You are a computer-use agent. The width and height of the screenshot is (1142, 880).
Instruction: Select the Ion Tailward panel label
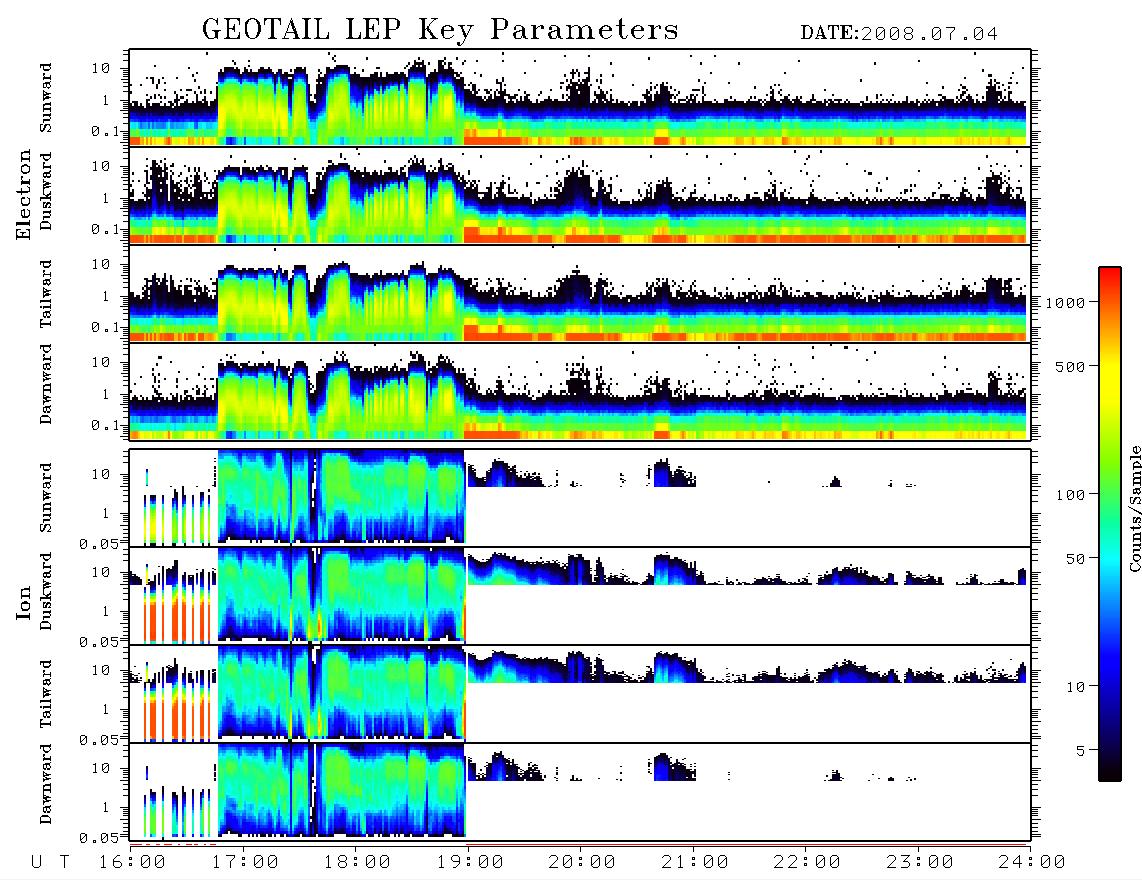click(46, 694)
